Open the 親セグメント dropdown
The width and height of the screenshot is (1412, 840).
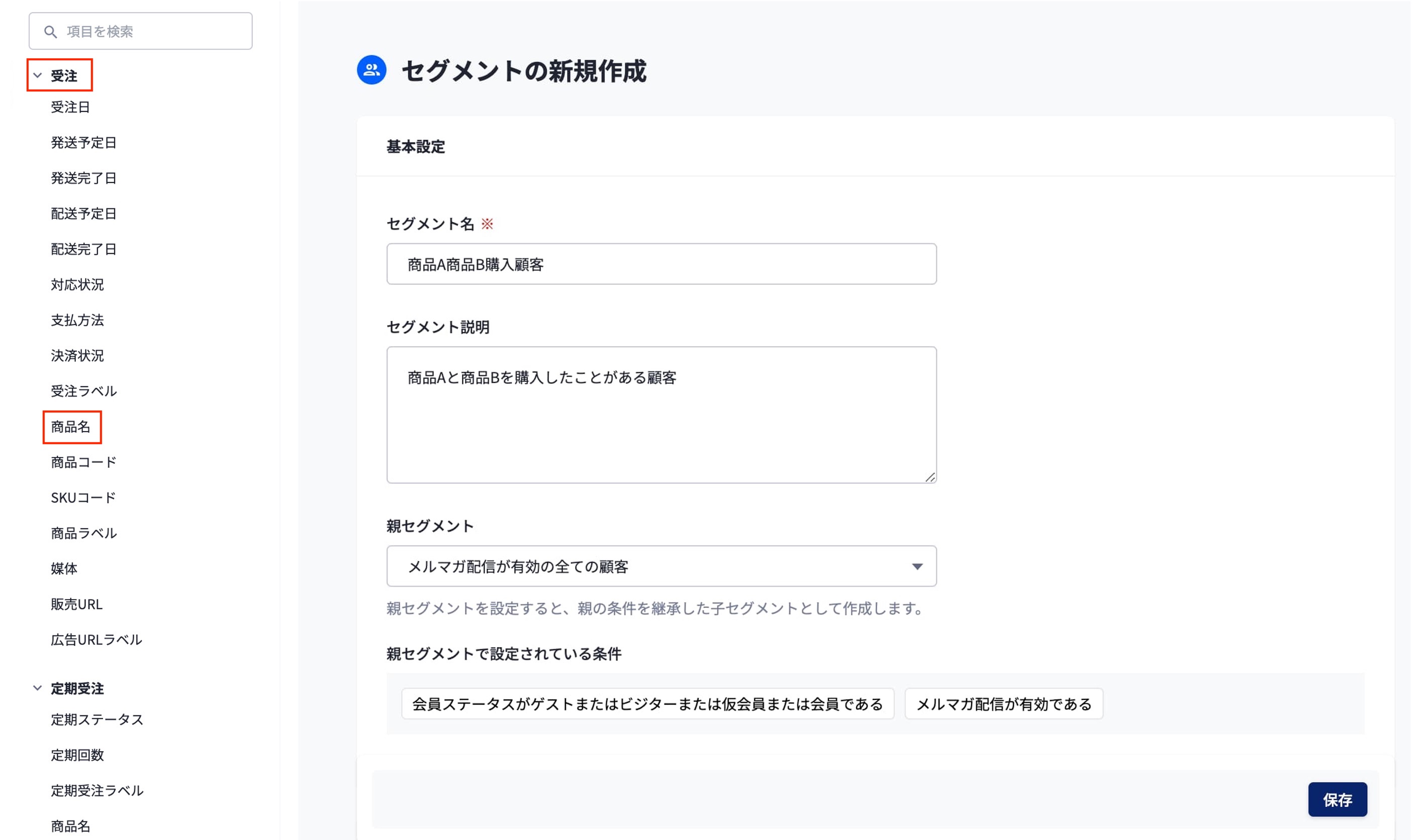(661, 566)
